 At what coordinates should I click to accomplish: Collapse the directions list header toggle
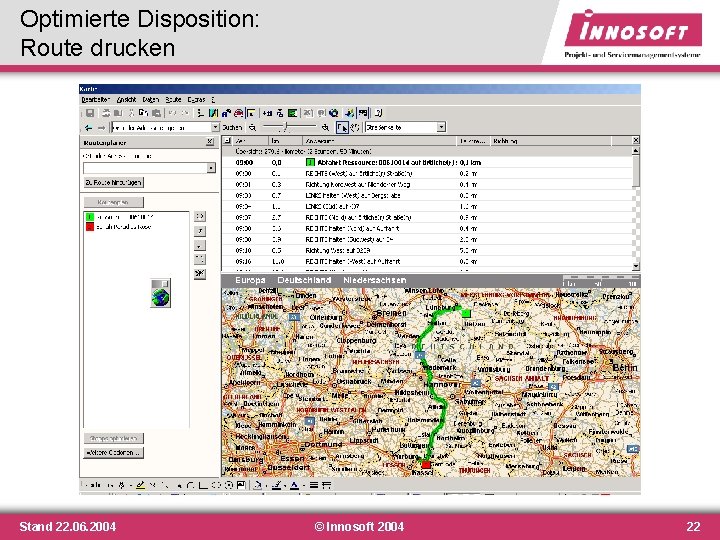227,141
